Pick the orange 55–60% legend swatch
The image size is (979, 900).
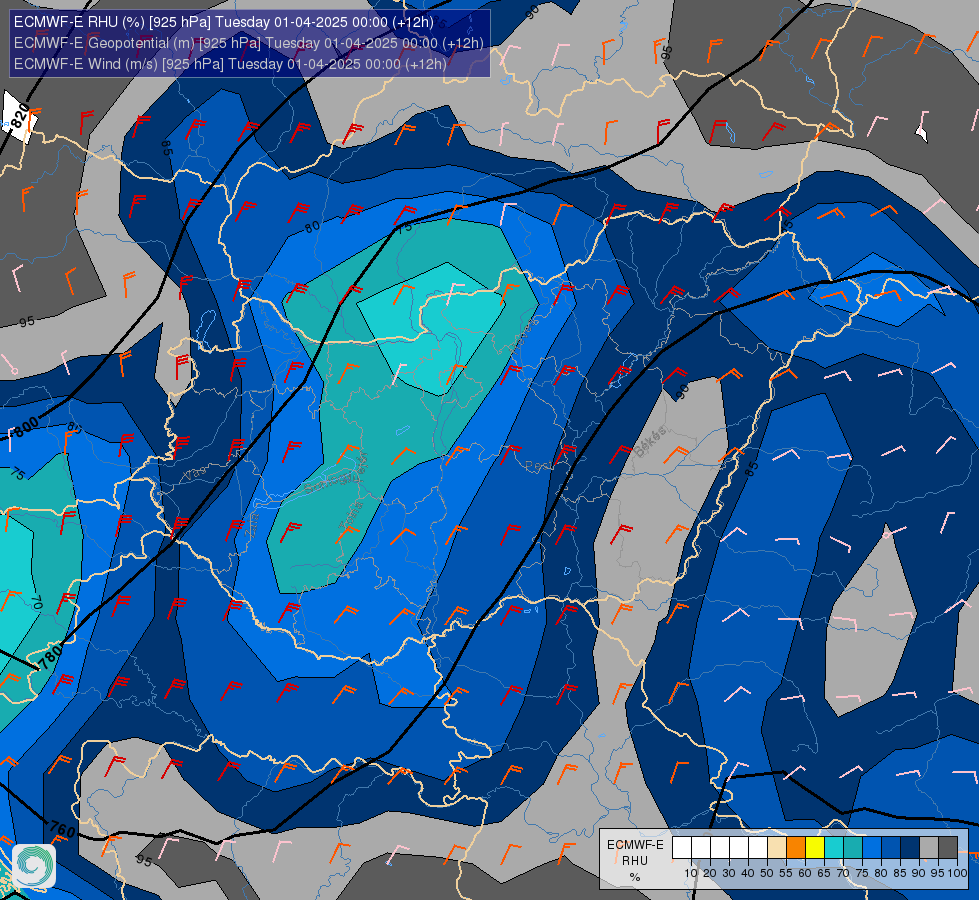coord(796,848)
